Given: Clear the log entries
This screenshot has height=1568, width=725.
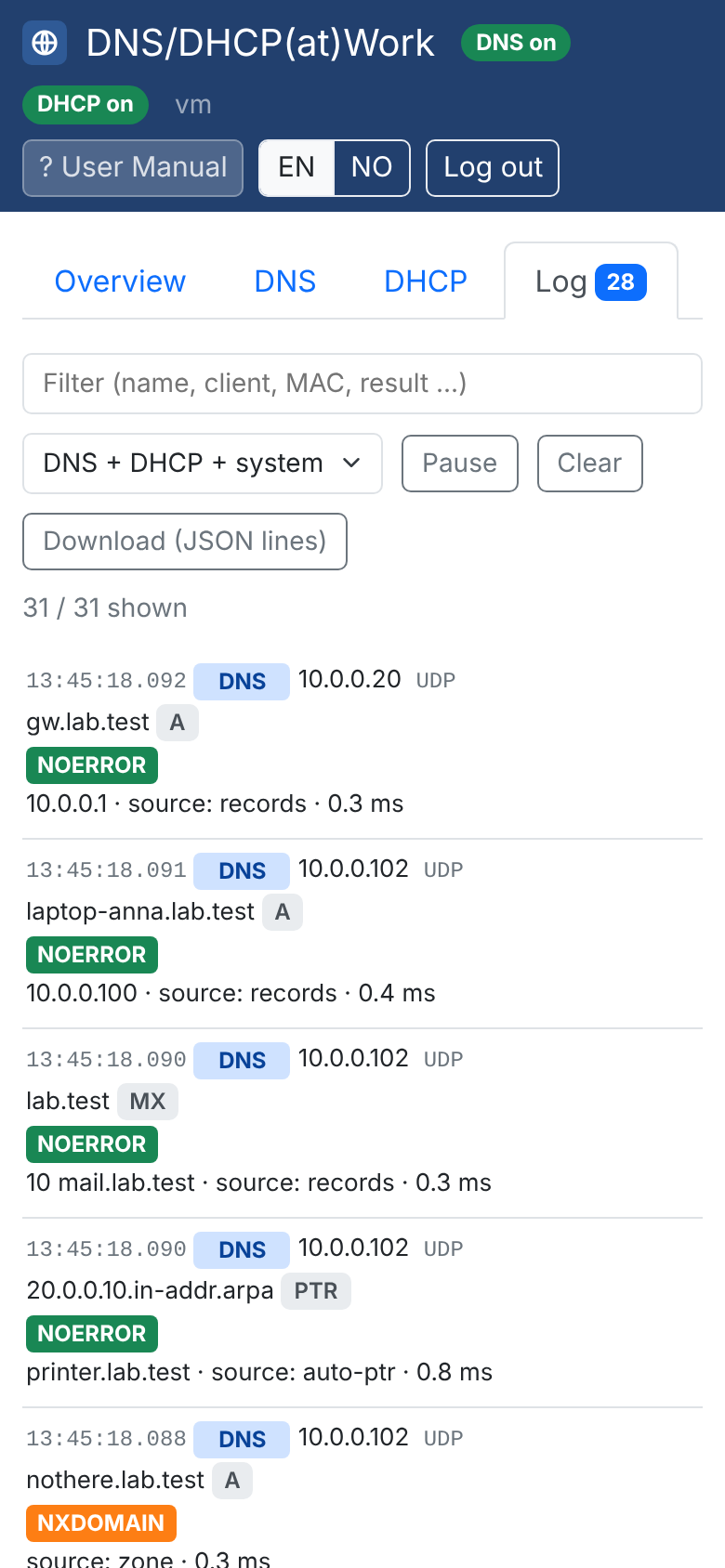Looking at the screenshot, I should [590, 464].
